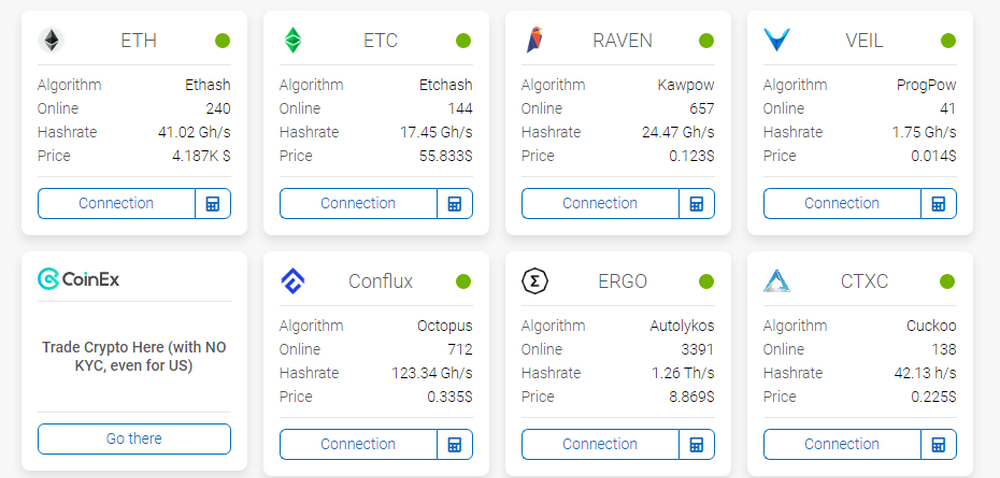Click the green status dot on ERGO card

706,281
